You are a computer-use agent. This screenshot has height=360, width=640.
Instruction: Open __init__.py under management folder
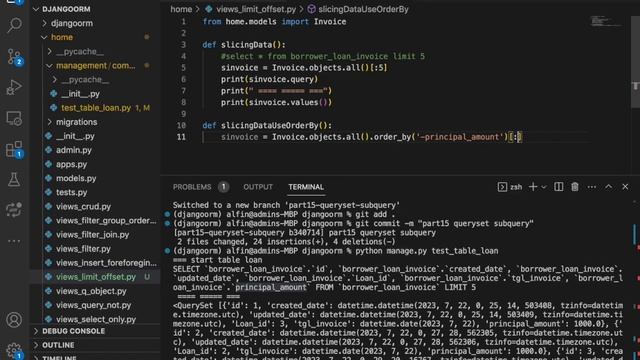pos(80,94)
